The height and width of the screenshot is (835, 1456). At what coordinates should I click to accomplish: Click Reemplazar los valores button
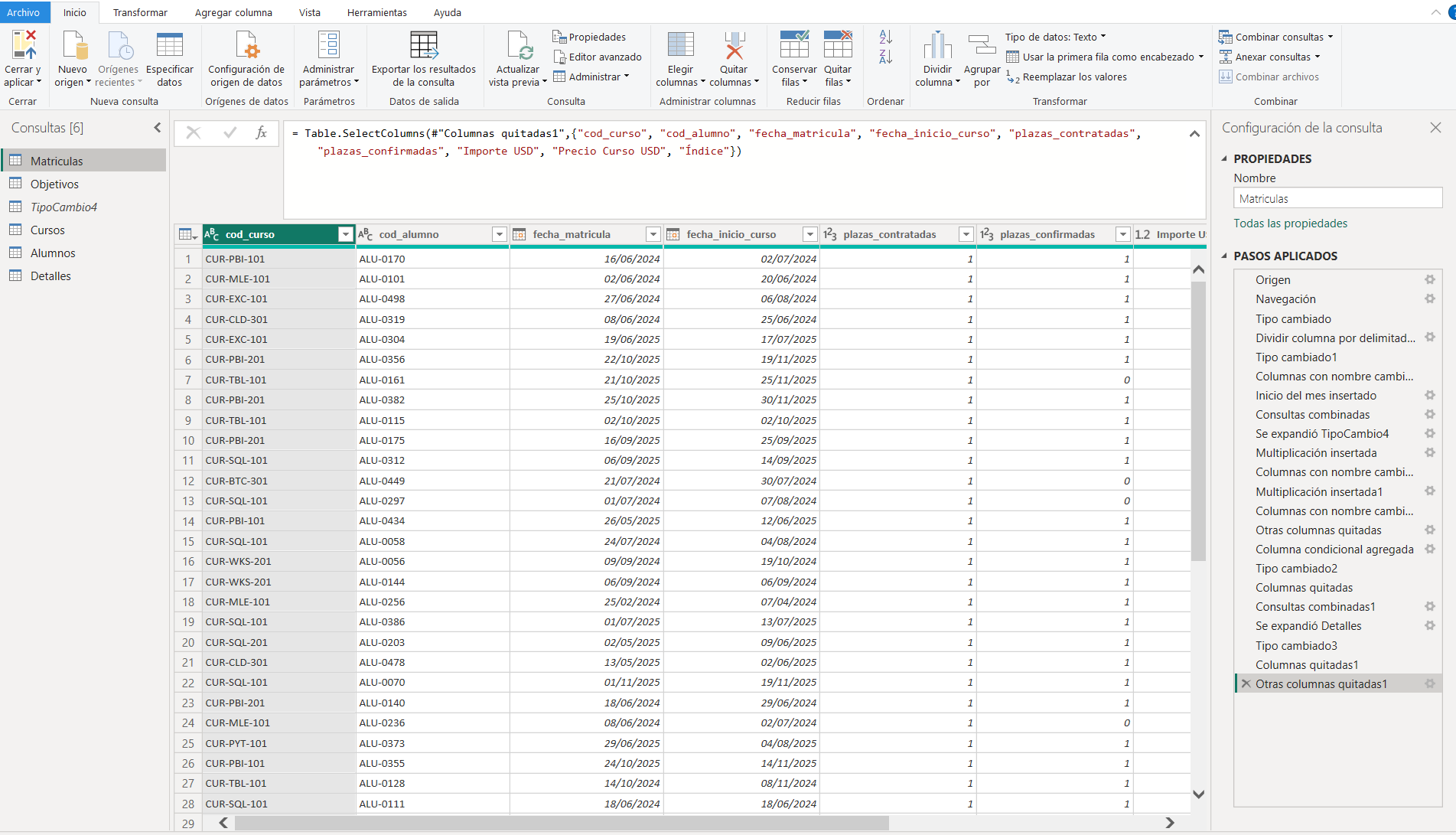(1067, 77)
